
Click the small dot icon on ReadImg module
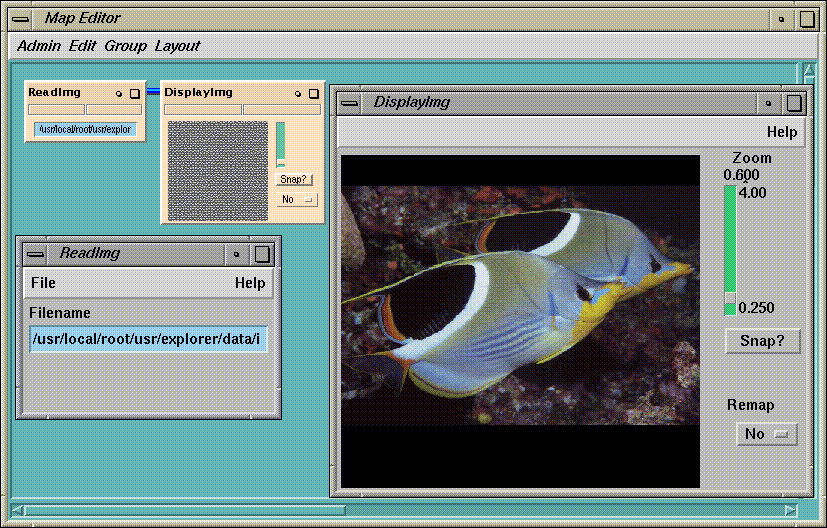click(118, 93)
